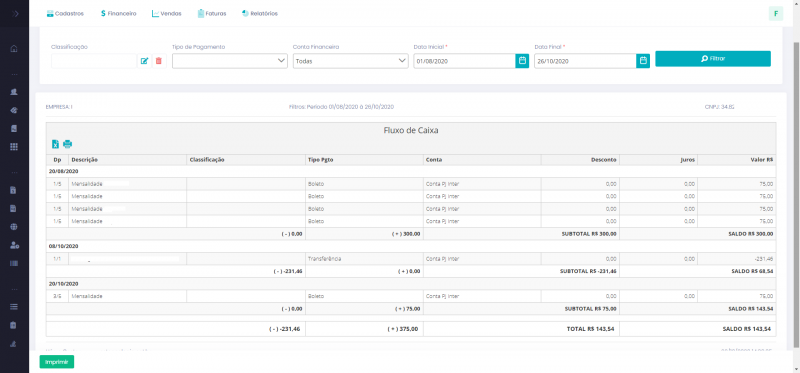This screenshot has height=373, width=800.
Task: Click the -231,46 value in Transferência row
Action: point(763,259)
